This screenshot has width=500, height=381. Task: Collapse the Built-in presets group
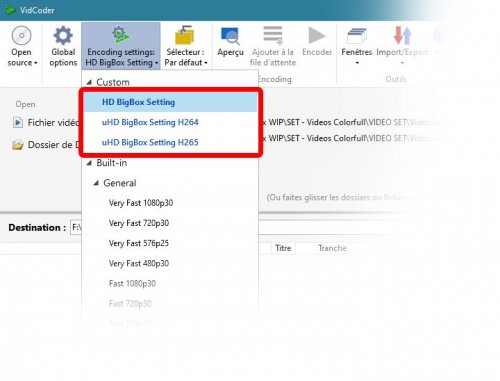pyautogui.click(x=89, y=163)
